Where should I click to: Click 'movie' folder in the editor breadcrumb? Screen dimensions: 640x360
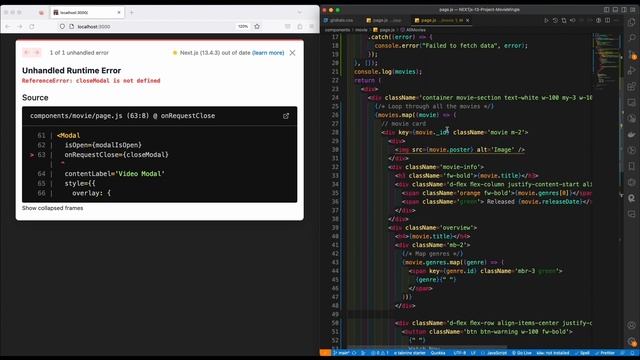tap(361, 30)
